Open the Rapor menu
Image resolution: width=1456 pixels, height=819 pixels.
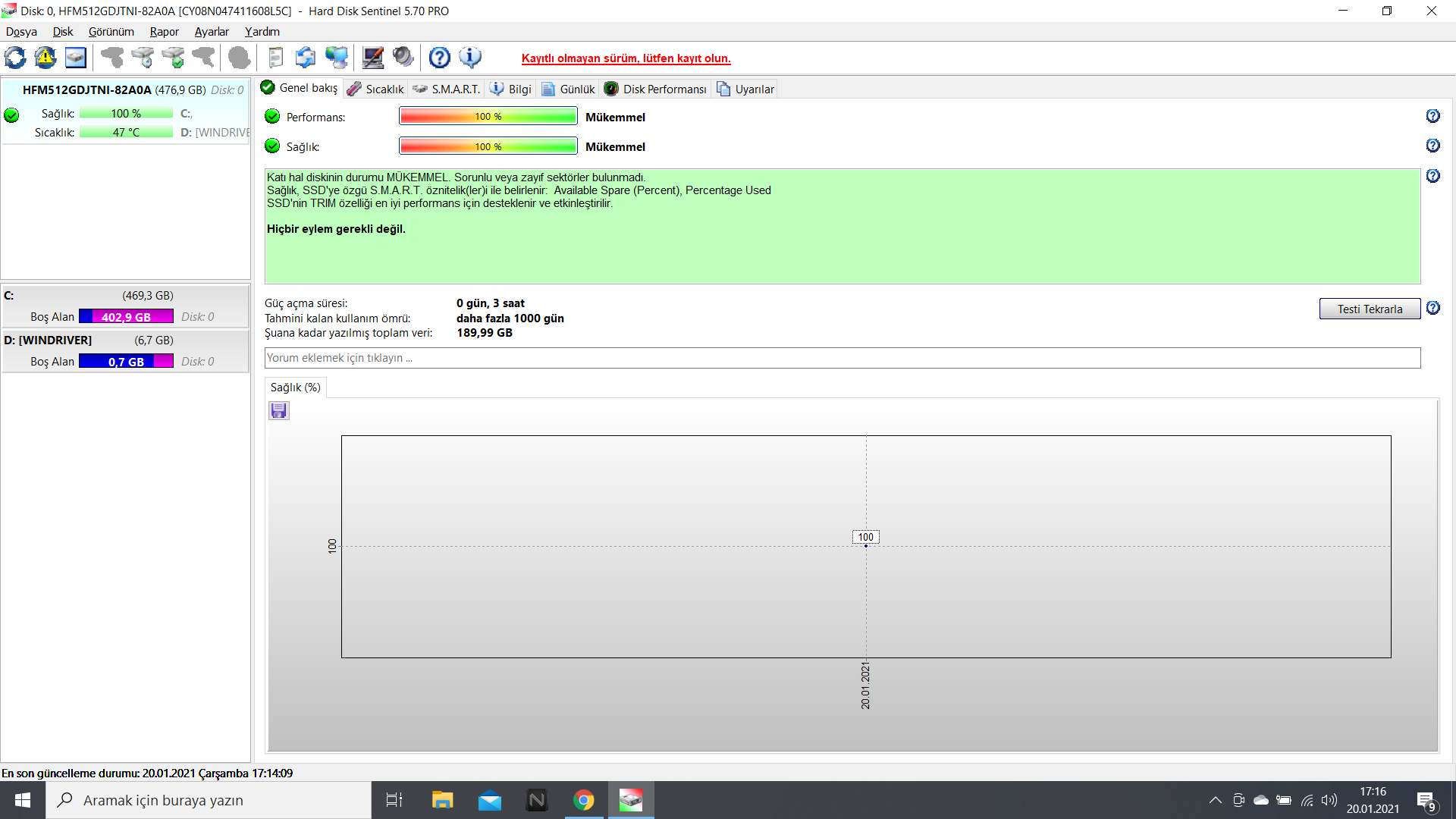coord(164,32)
